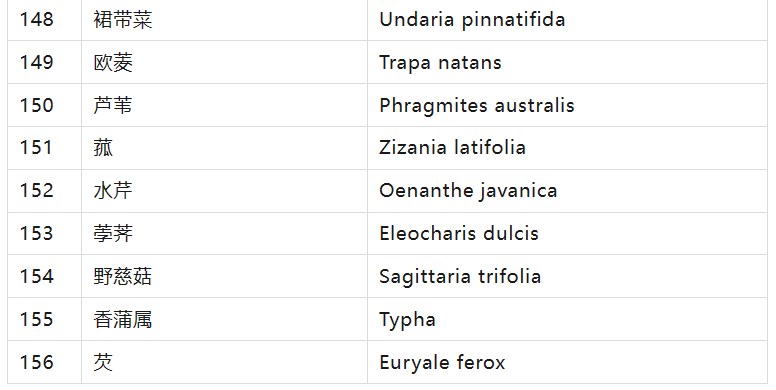Select Oenanthe javanica text
The height and width of the screenshot is (390, 776).
point(468,191)
